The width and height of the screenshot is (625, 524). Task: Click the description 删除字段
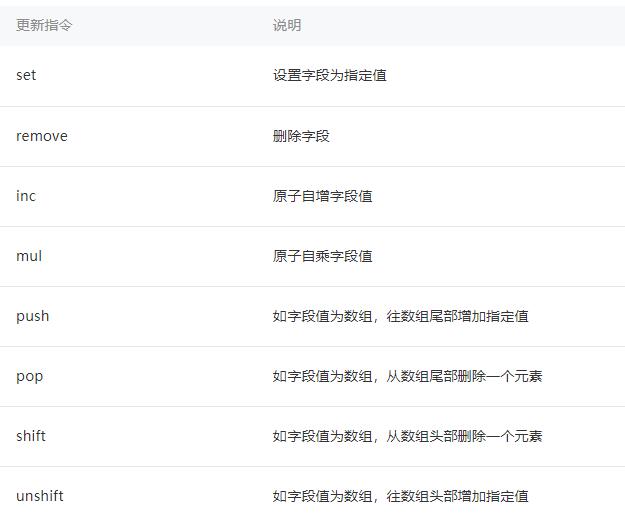[301, 136]
